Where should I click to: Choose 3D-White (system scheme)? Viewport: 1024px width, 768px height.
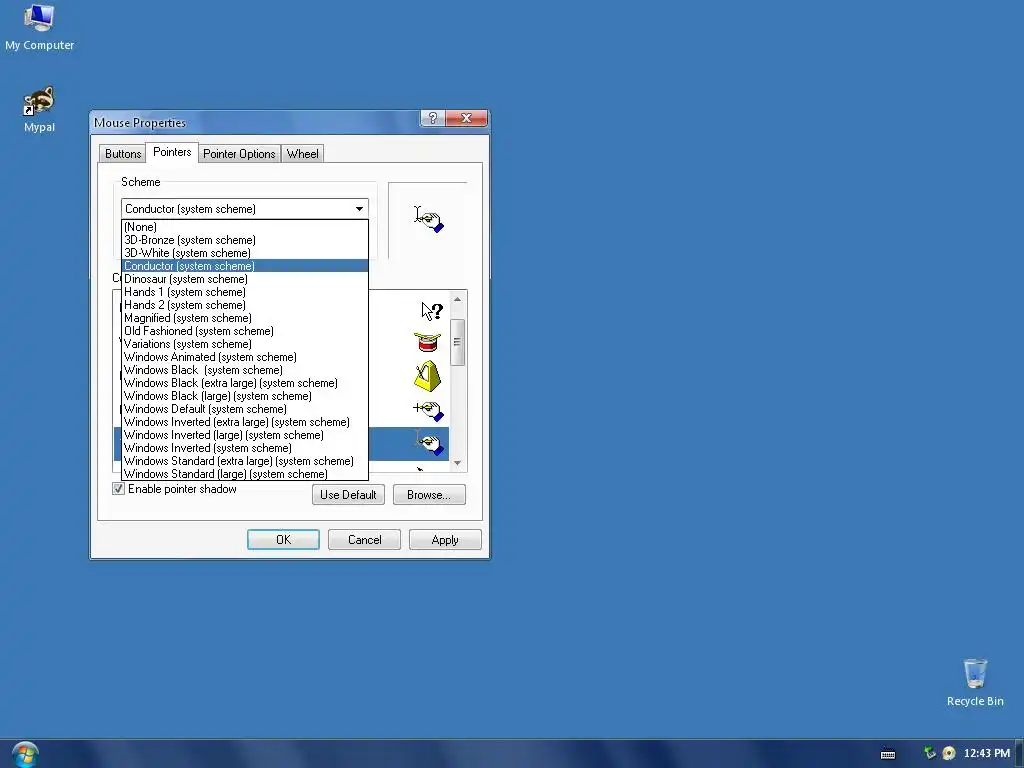tap(245, 253)
